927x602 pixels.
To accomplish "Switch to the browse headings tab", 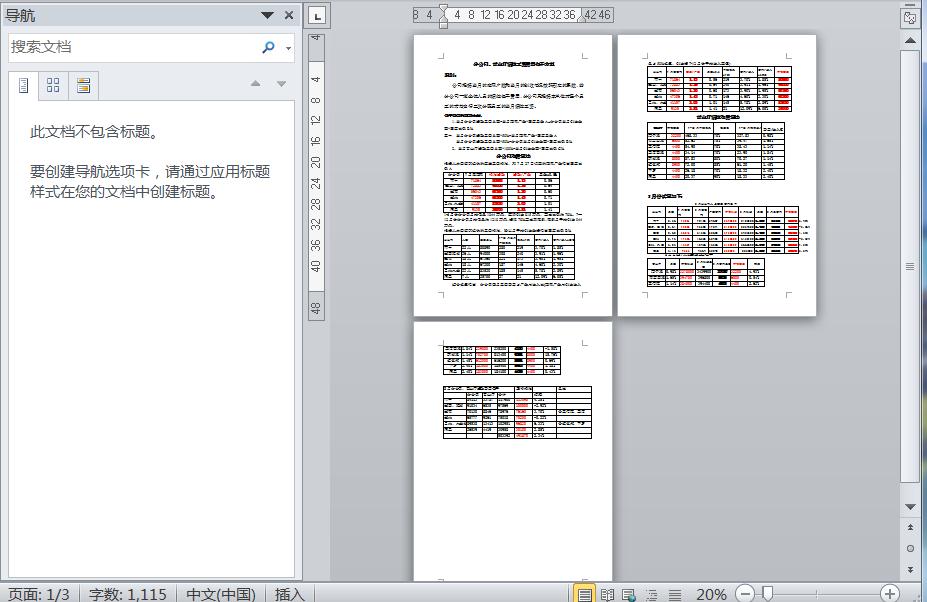I will coord(24,85).
